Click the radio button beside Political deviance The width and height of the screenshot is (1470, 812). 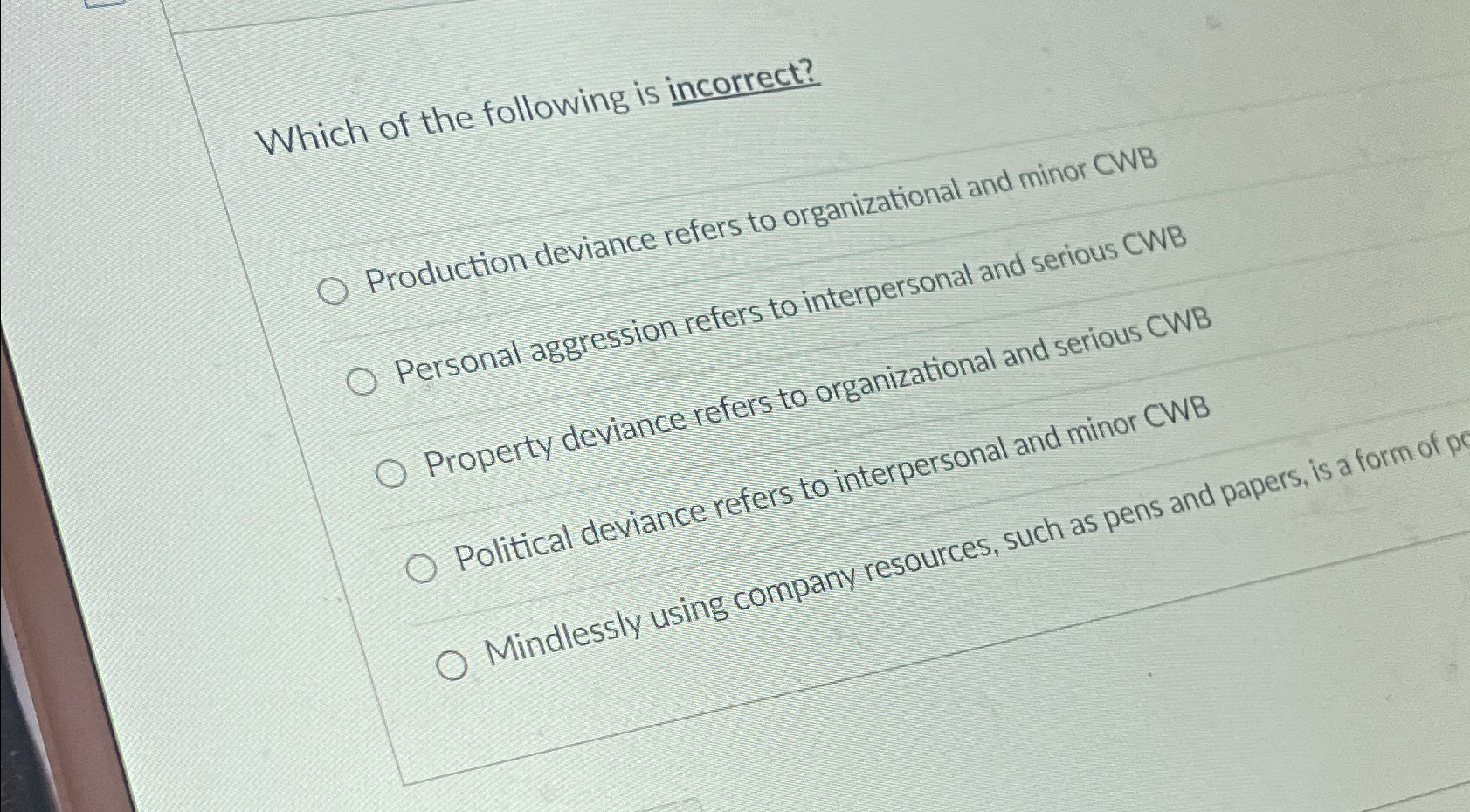[423, 568]
